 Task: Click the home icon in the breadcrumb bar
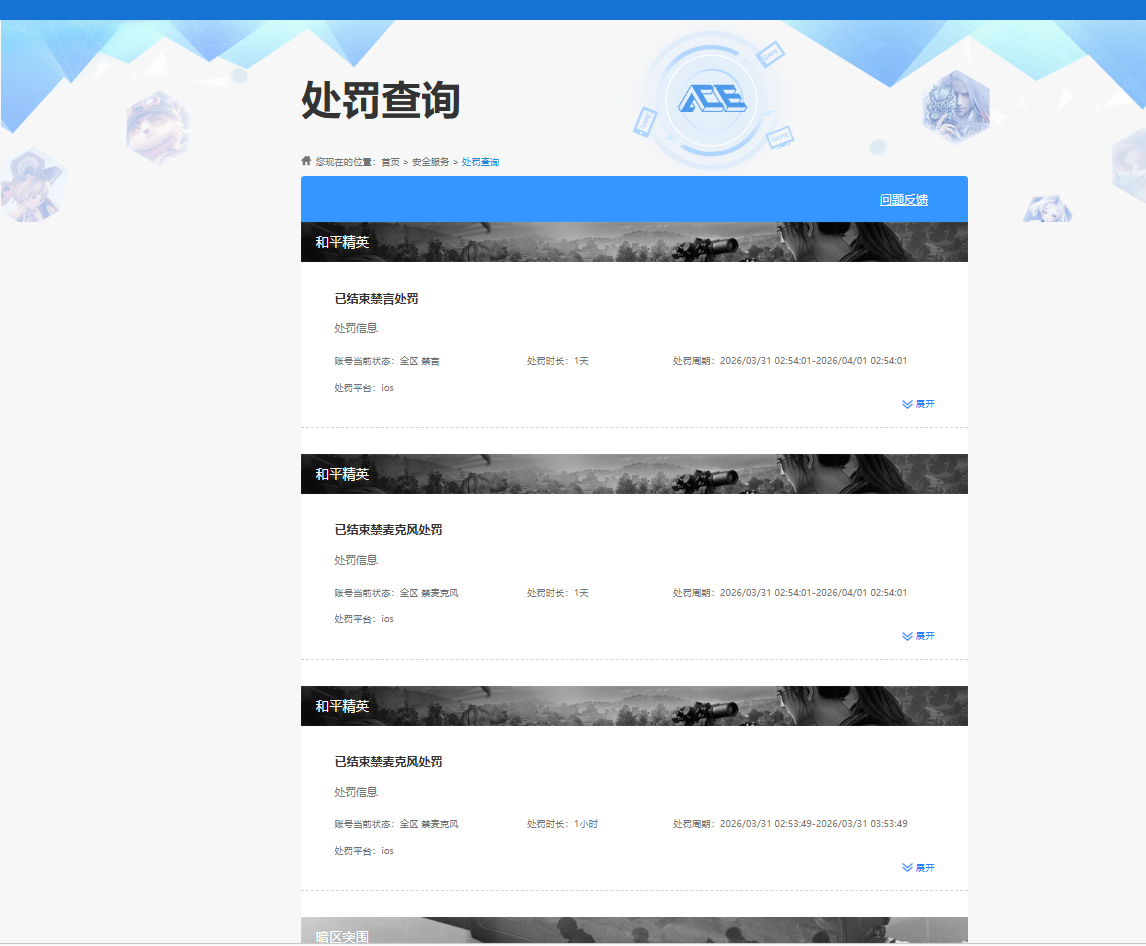click(306, 160)
